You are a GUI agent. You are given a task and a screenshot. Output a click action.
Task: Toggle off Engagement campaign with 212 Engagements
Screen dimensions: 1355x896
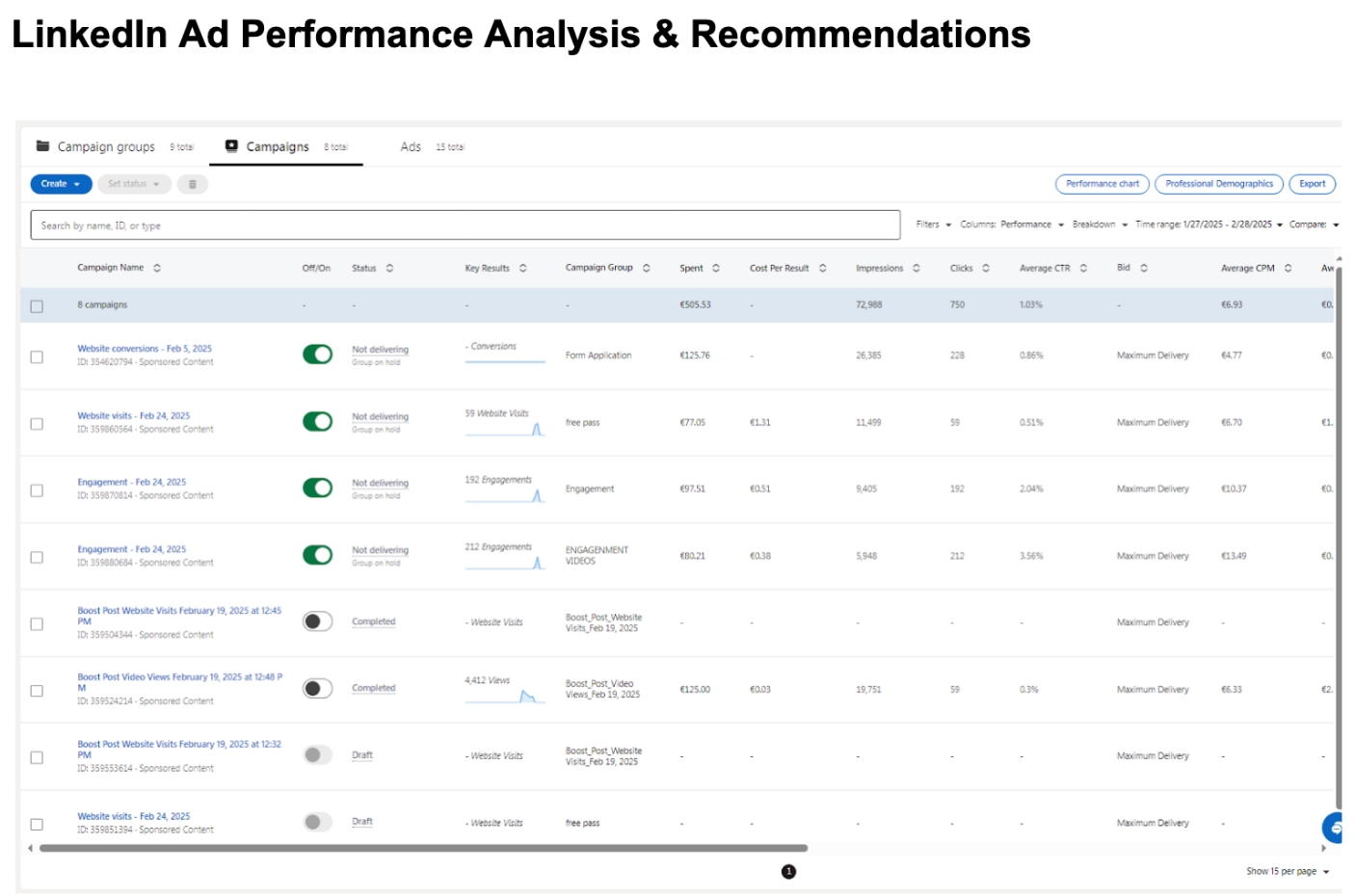[317, 555]
